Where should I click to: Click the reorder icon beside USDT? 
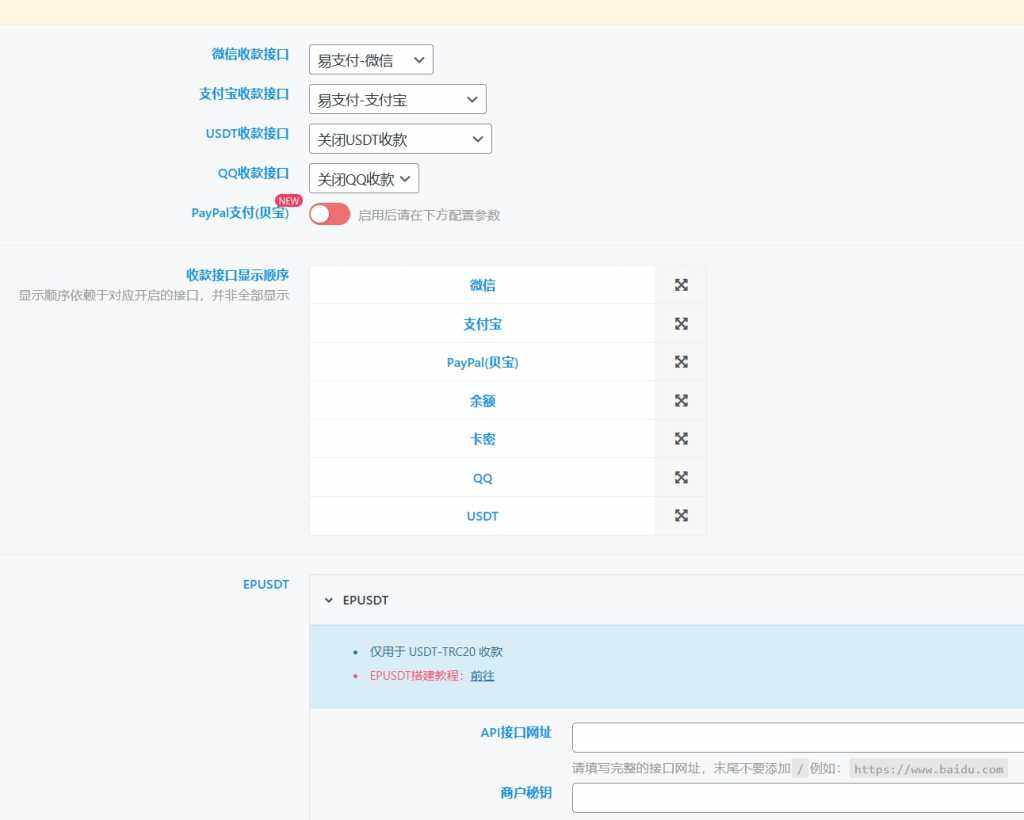tap(681, 515)
